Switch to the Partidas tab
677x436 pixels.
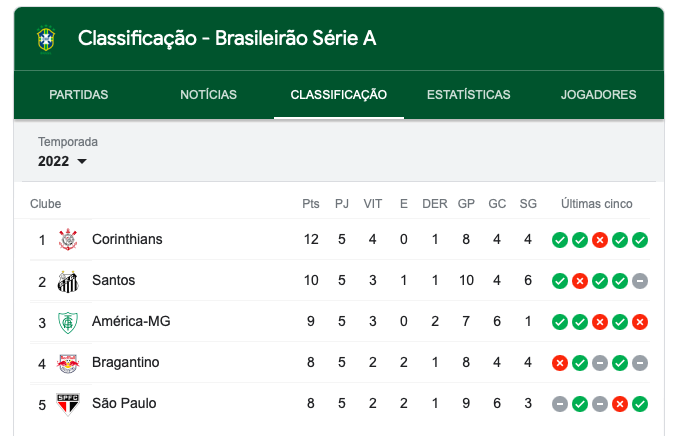pyautogui.click(x=79, y=95)
